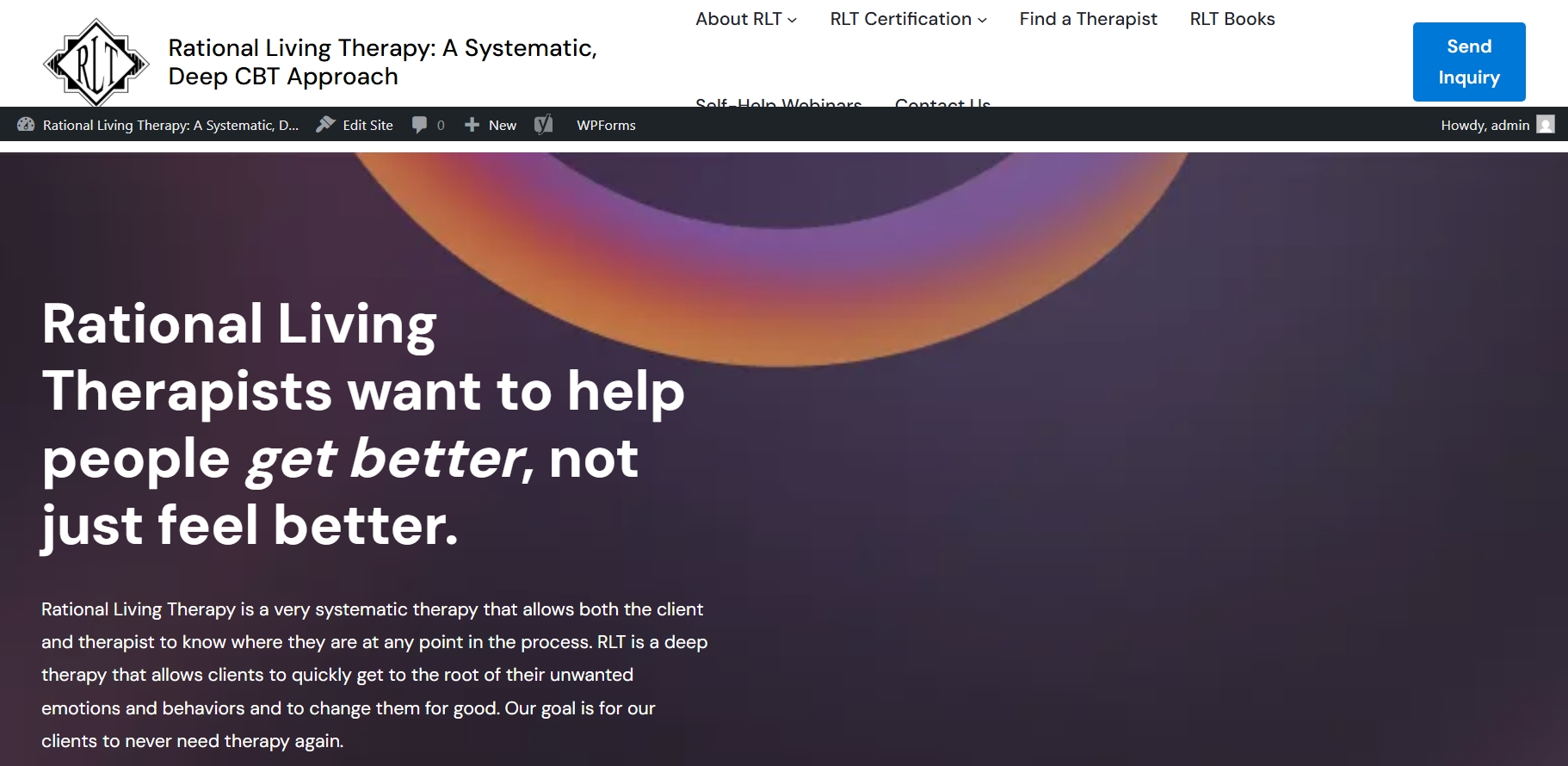The image size is (1568, 766).
Task: Expand the About RLT submenu chevron
Action: [793, 20]
